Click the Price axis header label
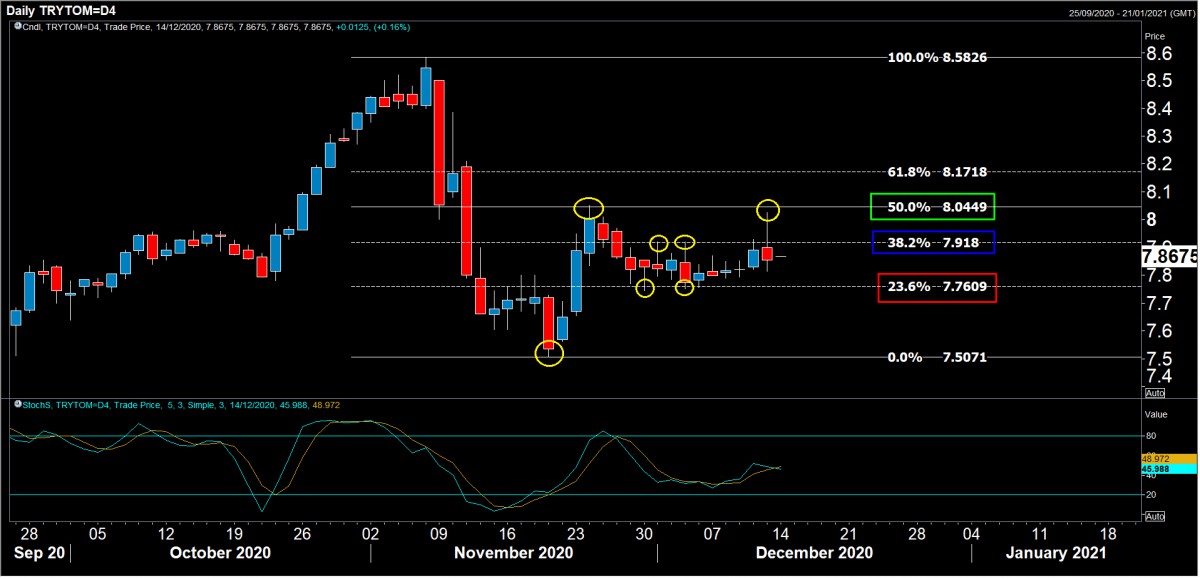Screen dimensions: 1200x579 tap(1153, 35)
